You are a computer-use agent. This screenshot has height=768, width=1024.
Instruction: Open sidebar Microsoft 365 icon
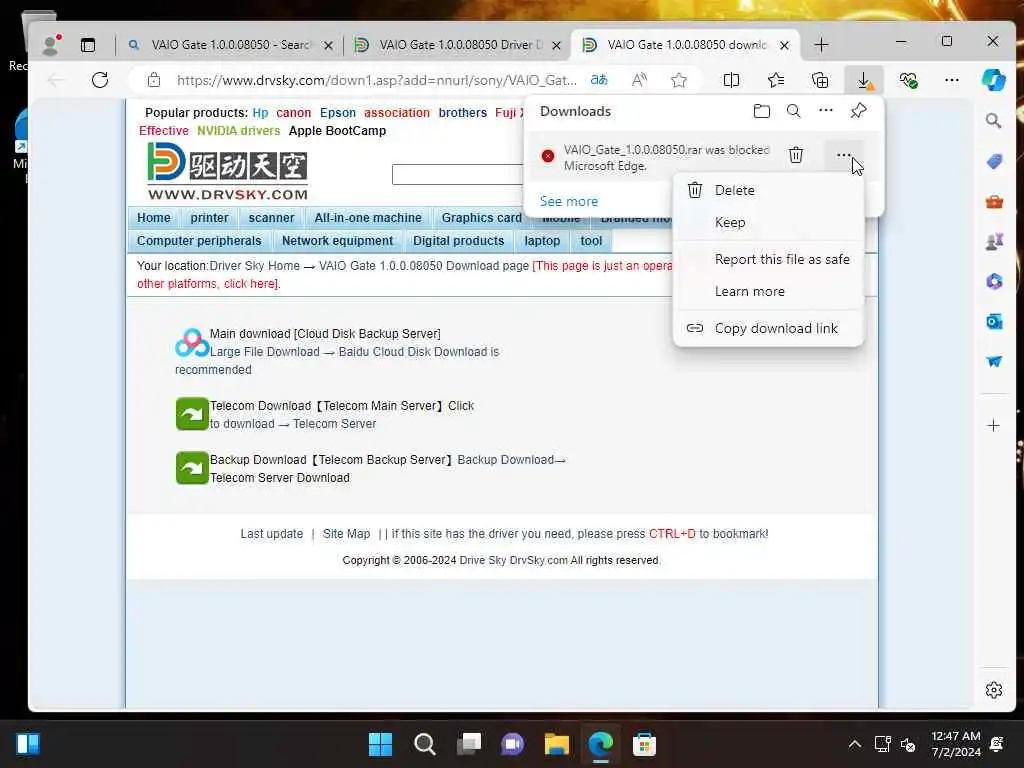(x=994, y=281)
